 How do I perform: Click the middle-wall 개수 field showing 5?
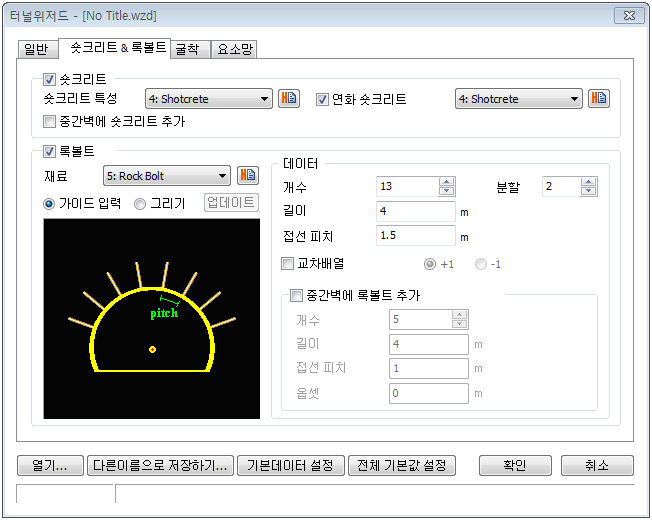[x=420, y=319]
